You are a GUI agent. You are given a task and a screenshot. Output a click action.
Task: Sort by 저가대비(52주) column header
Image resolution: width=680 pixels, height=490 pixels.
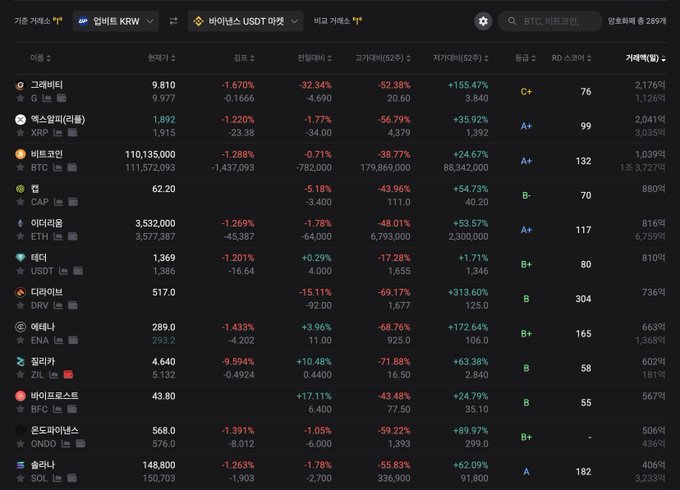click(x=461, y=58)
